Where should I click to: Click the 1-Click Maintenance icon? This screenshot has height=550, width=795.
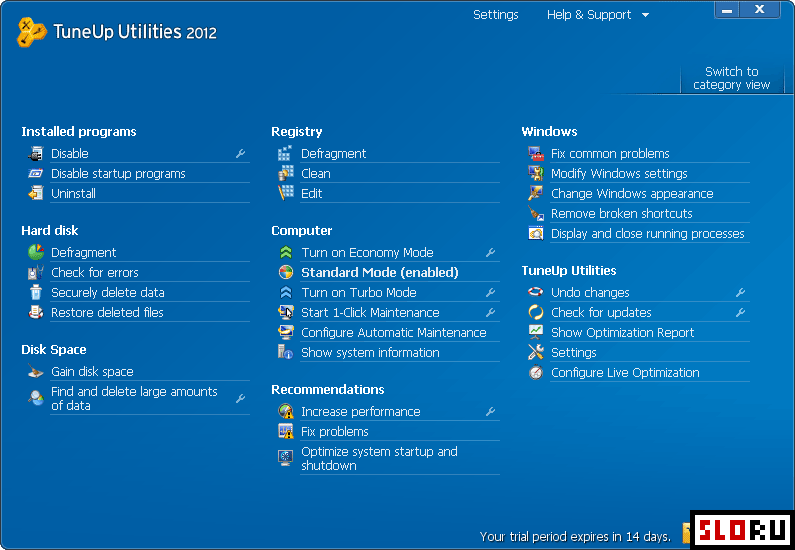[x=286, y=312]
